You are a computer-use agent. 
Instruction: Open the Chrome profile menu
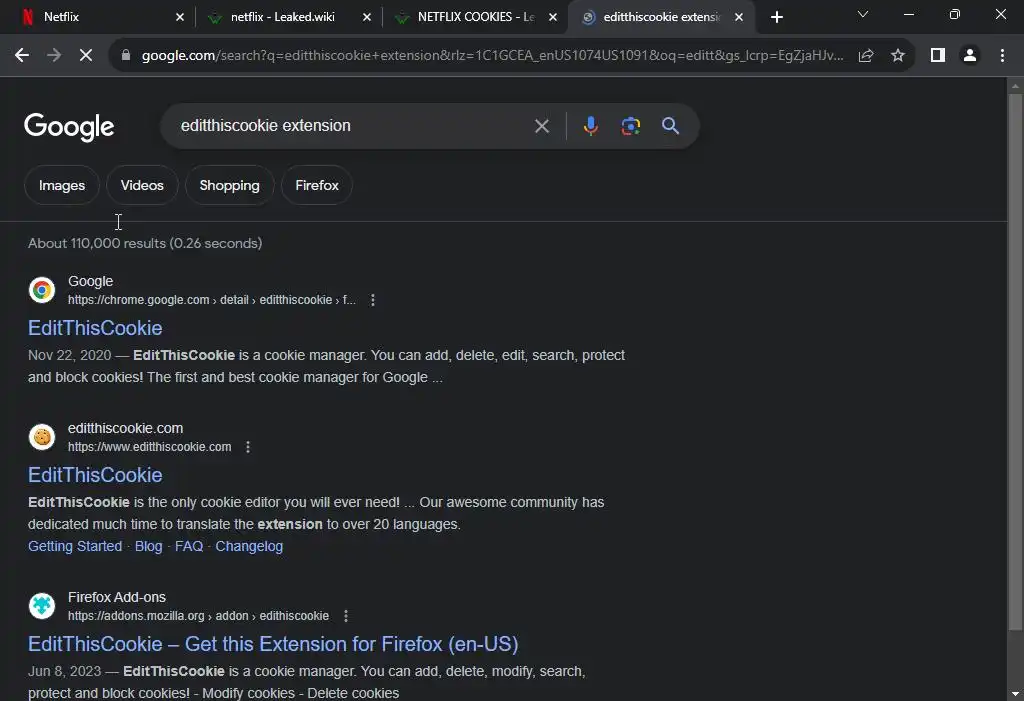tap(970, 56)
